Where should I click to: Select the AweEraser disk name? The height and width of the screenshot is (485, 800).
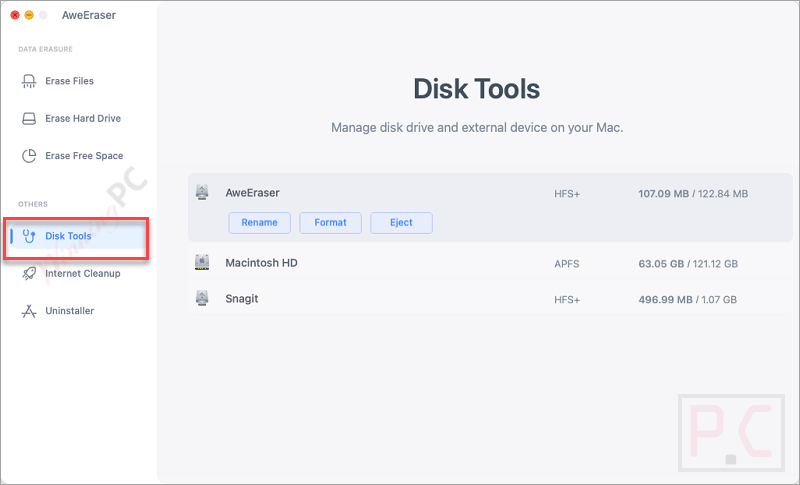(x=253, y=193)
